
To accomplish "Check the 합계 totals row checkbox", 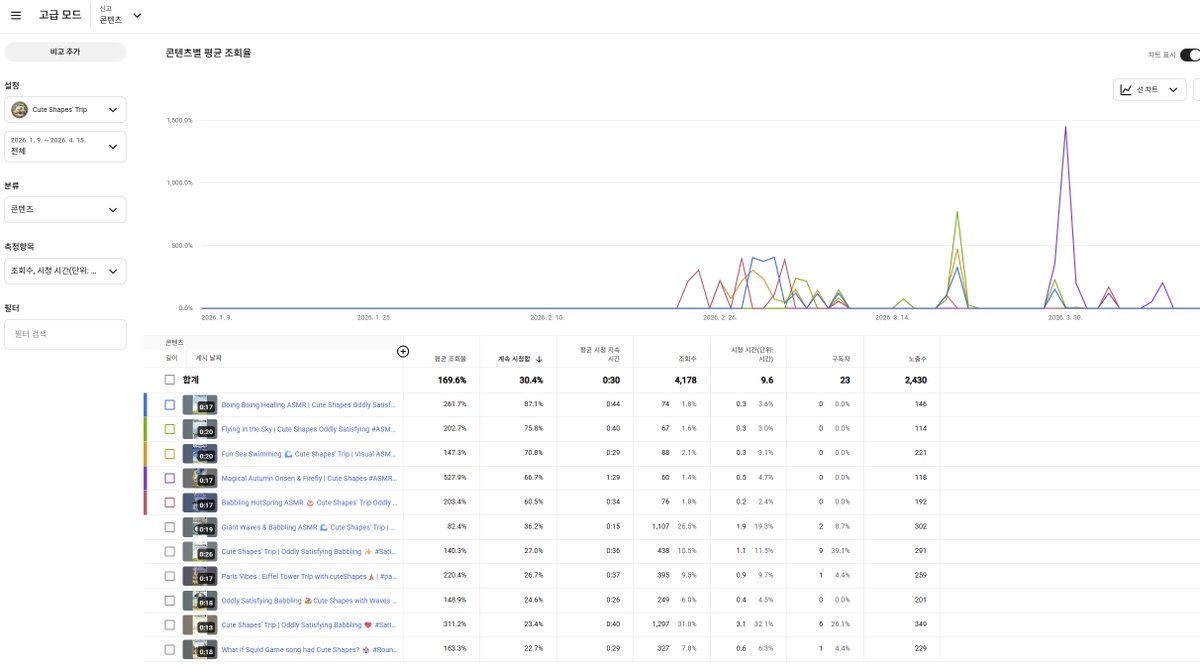I will (x=170, y=380).
